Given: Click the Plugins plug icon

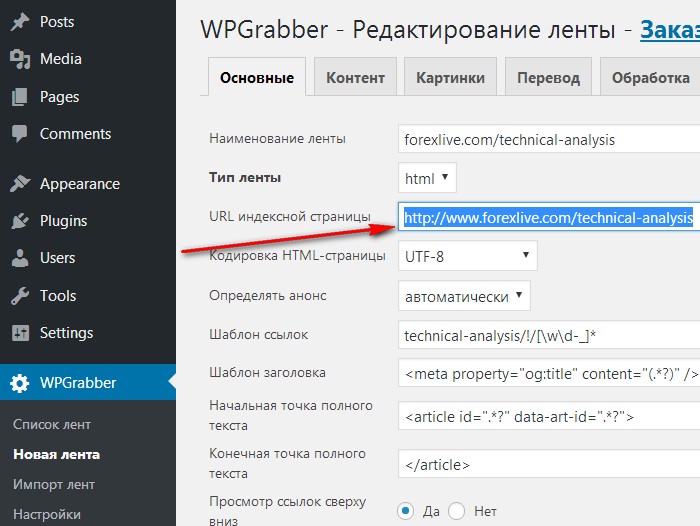Looking at the screenshot, I should [20, 221].
